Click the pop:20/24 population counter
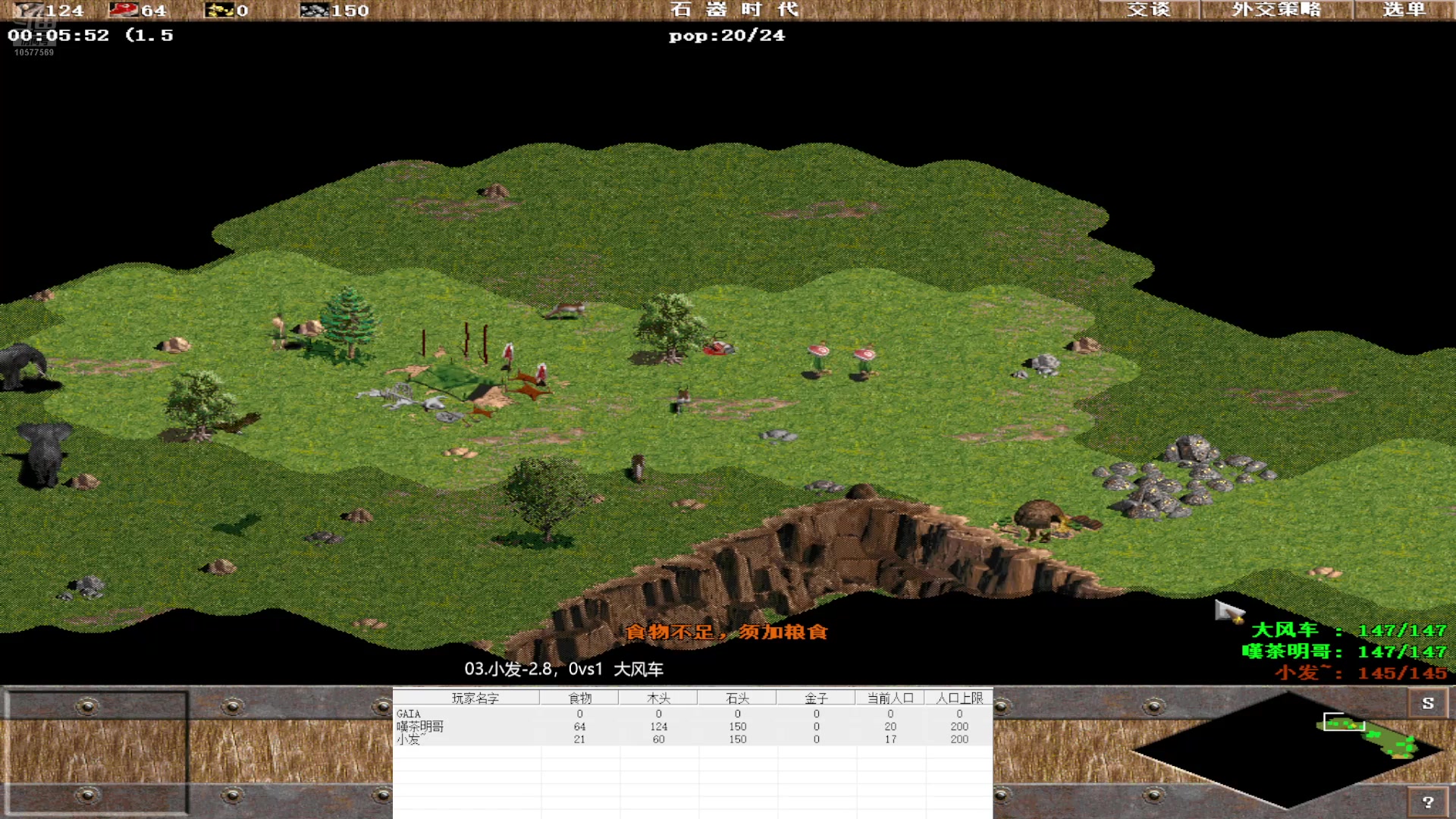This screenshot has height=819, width=1456. pyautogui.click(x=726, y=36)
